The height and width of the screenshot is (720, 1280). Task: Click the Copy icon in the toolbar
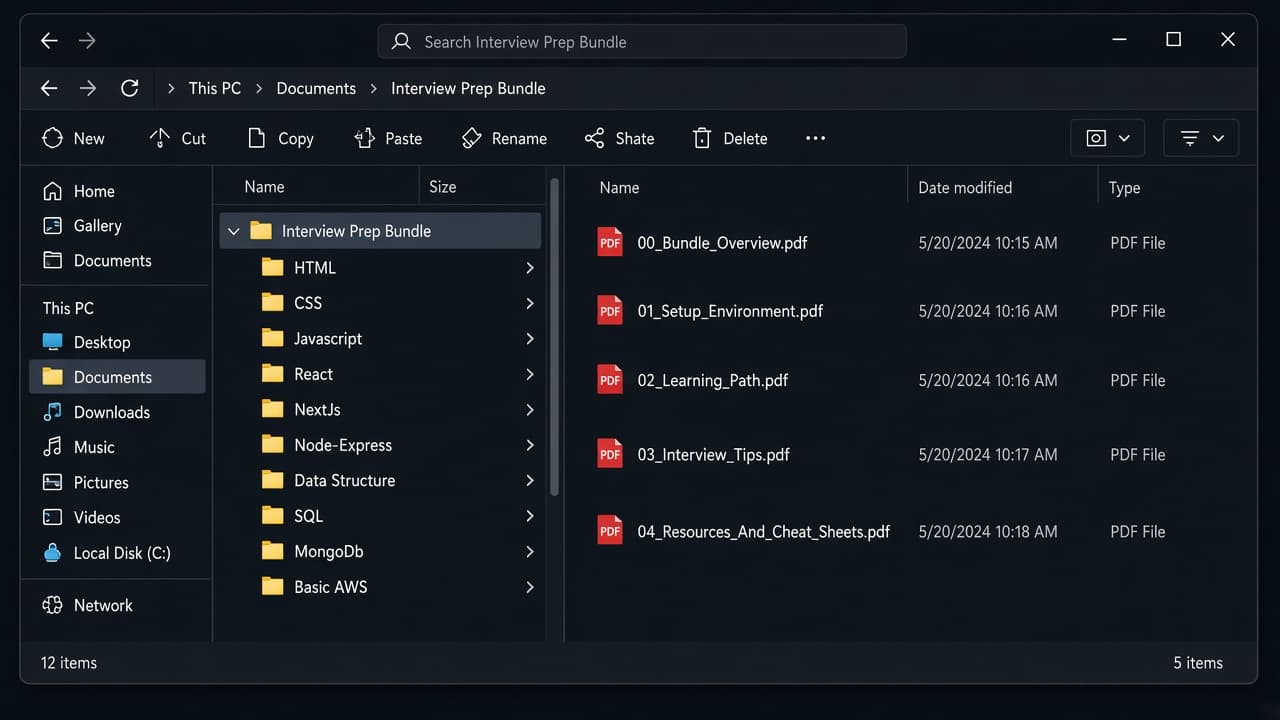[x=257, y=138]
